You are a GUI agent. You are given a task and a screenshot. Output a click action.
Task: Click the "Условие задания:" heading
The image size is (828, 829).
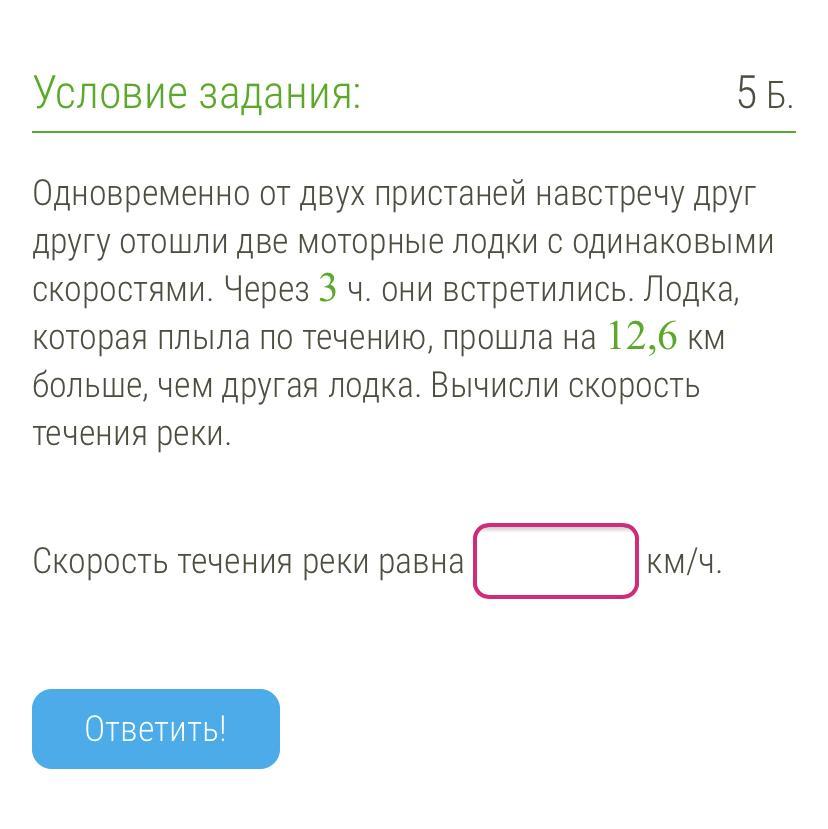coord(197,93)
